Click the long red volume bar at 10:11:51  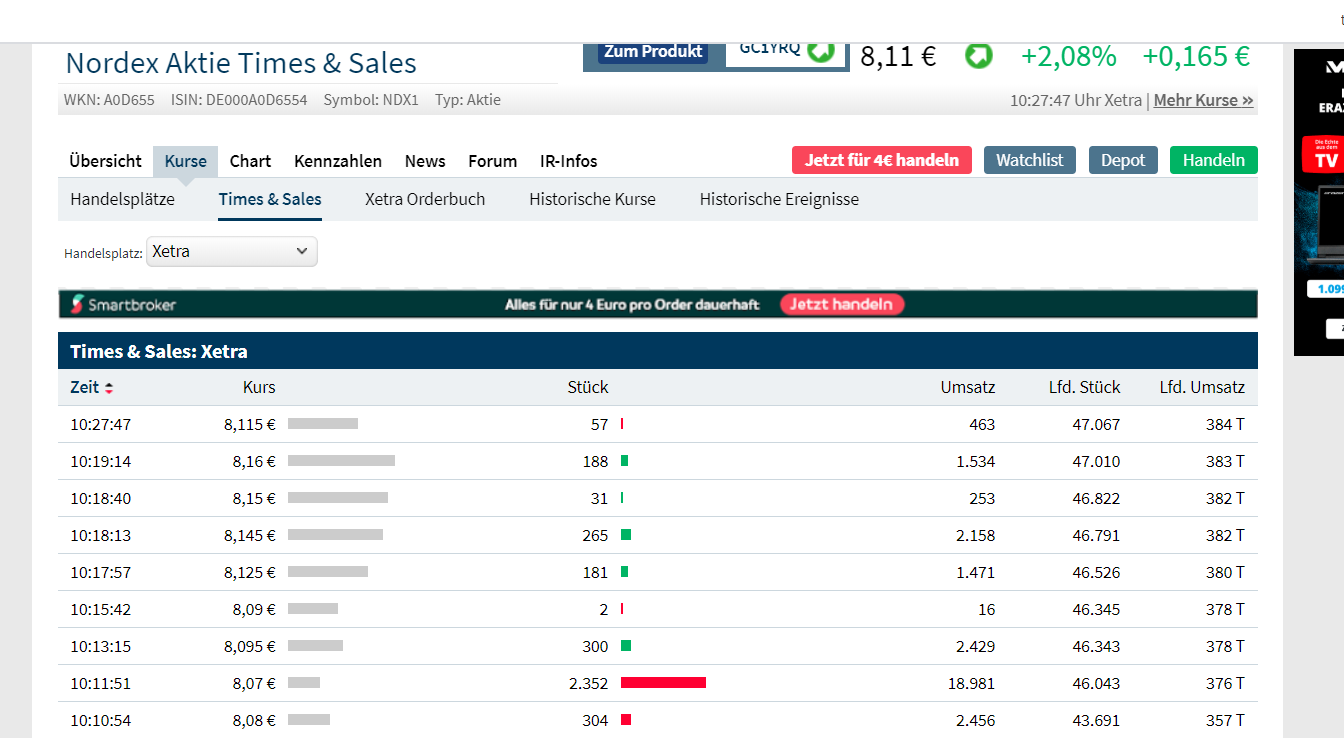click(663, 683)
